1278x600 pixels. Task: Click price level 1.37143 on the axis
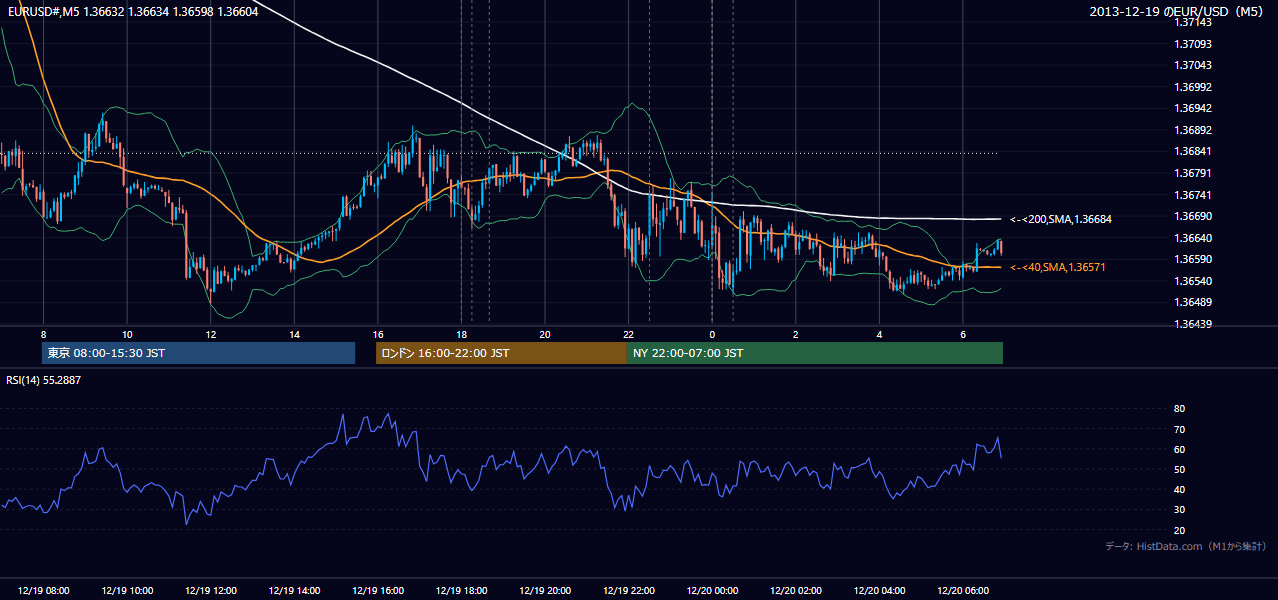tap(1192, 22)
